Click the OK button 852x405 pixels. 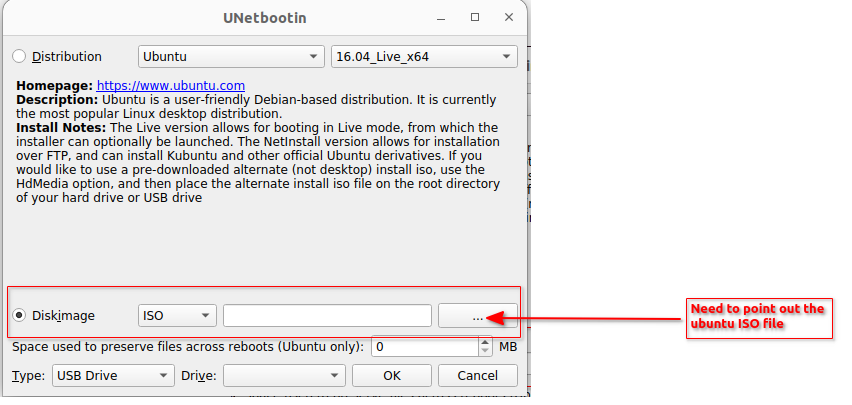(392, 376)
